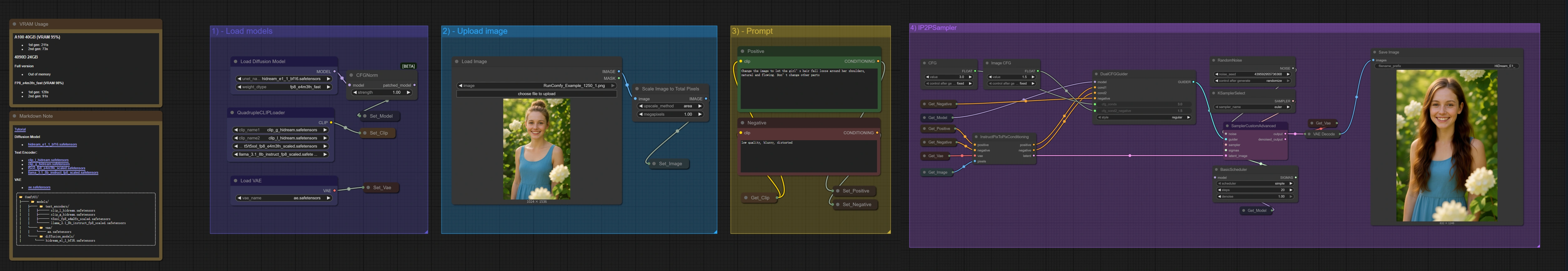Image resolution: width=1568 pixels, height=271 pixels.
Task: Click the choose file to upload button
Action: coord(536,94)
